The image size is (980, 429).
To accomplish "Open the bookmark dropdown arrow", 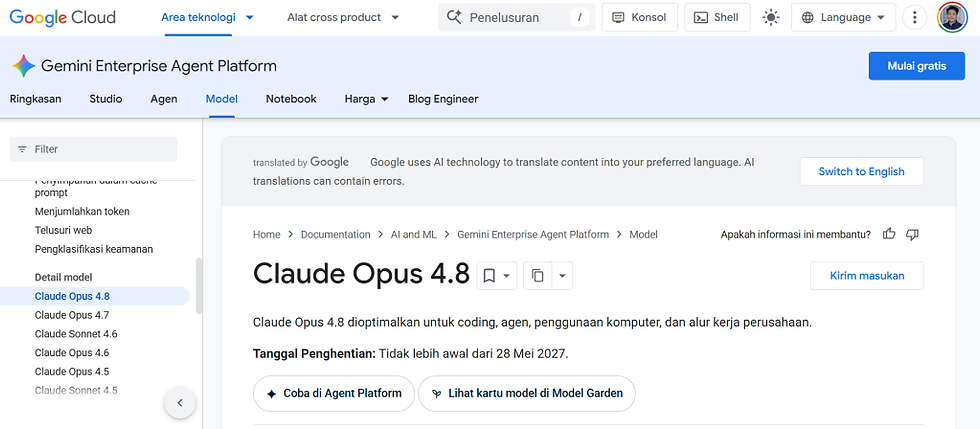I will click(x=507, y=276).
